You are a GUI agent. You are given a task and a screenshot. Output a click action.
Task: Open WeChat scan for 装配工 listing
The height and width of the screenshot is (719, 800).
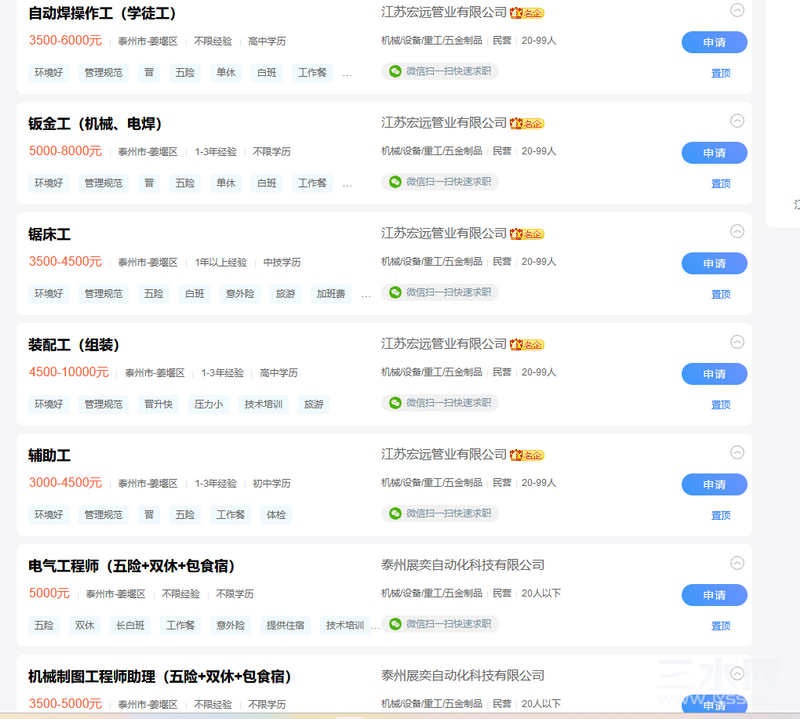pos(440,403)
